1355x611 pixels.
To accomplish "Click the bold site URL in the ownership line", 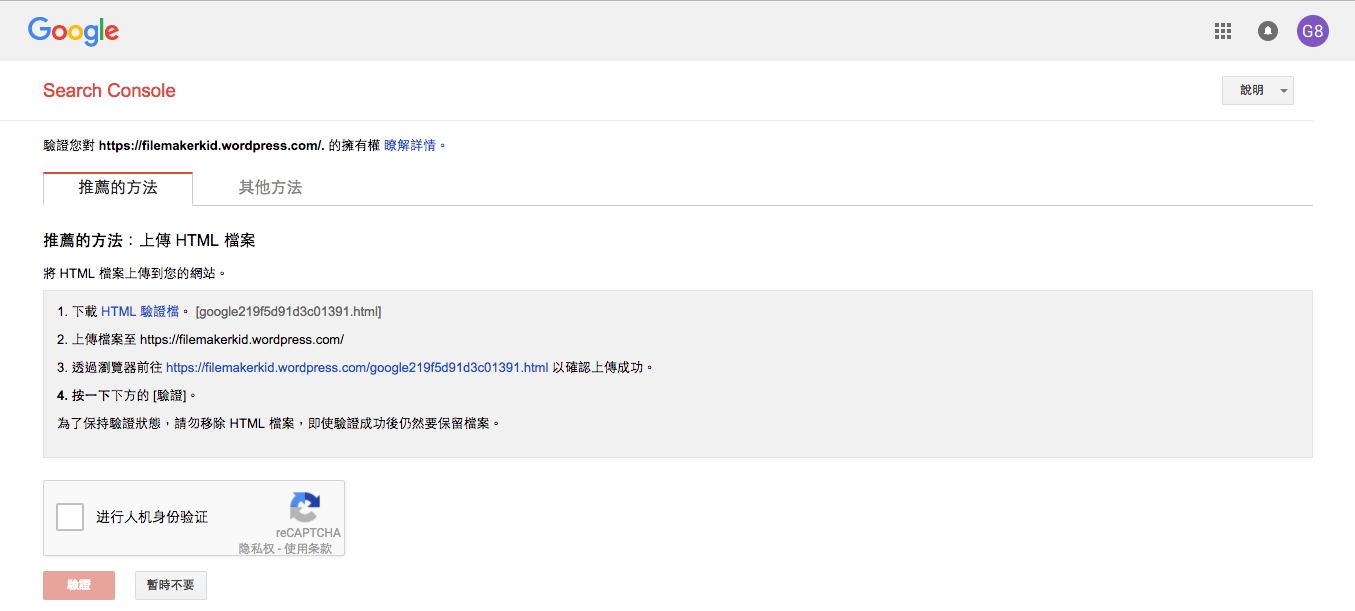I will (x=211, y=145).
